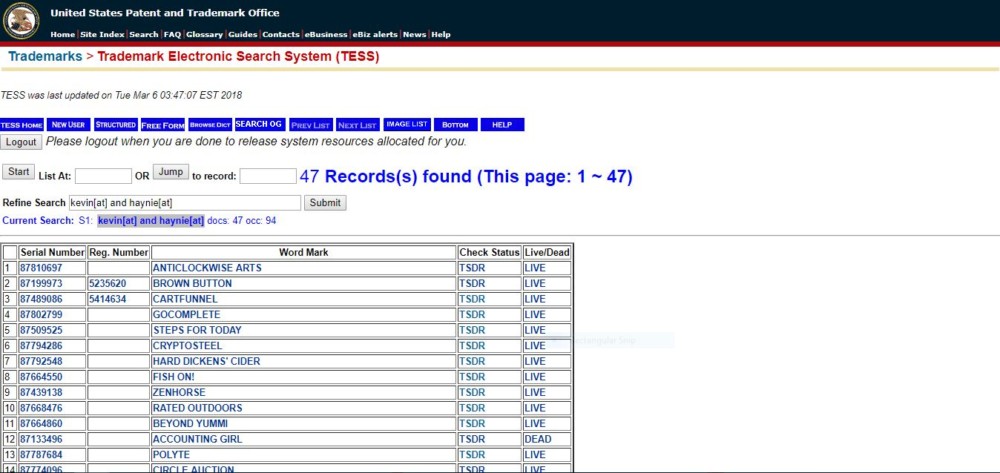
Task: Open the Search OG button
Action: point(259,125)
